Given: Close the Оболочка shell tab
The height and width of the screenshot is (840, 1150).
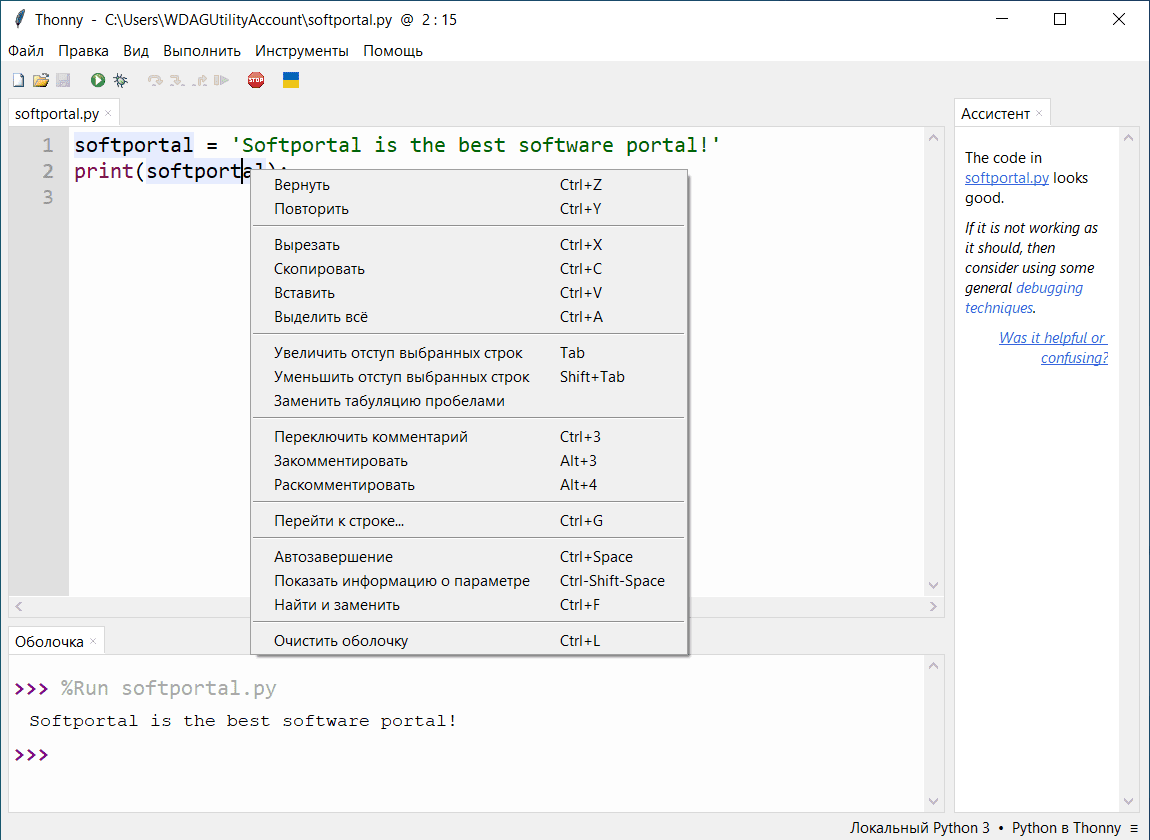Looking at the screenshot, I should click(93, 642).
